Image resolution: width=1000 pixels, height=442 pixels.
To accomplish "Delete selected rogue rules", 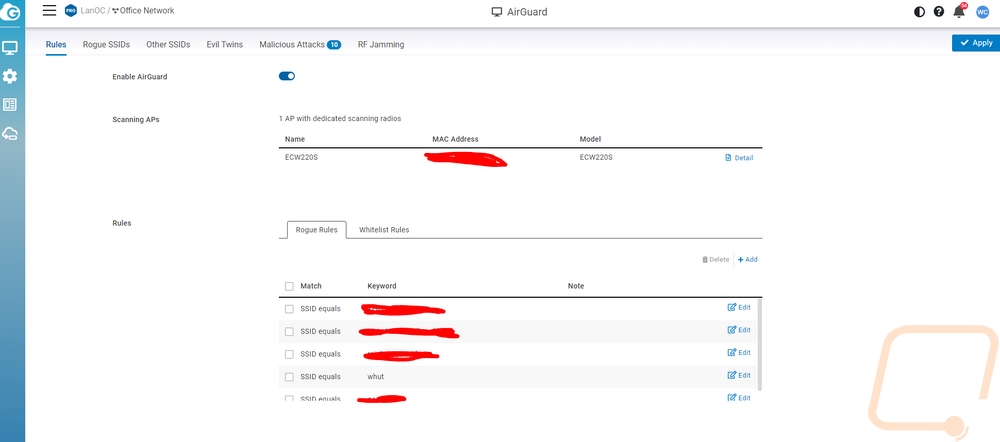I will pos(716,260).
